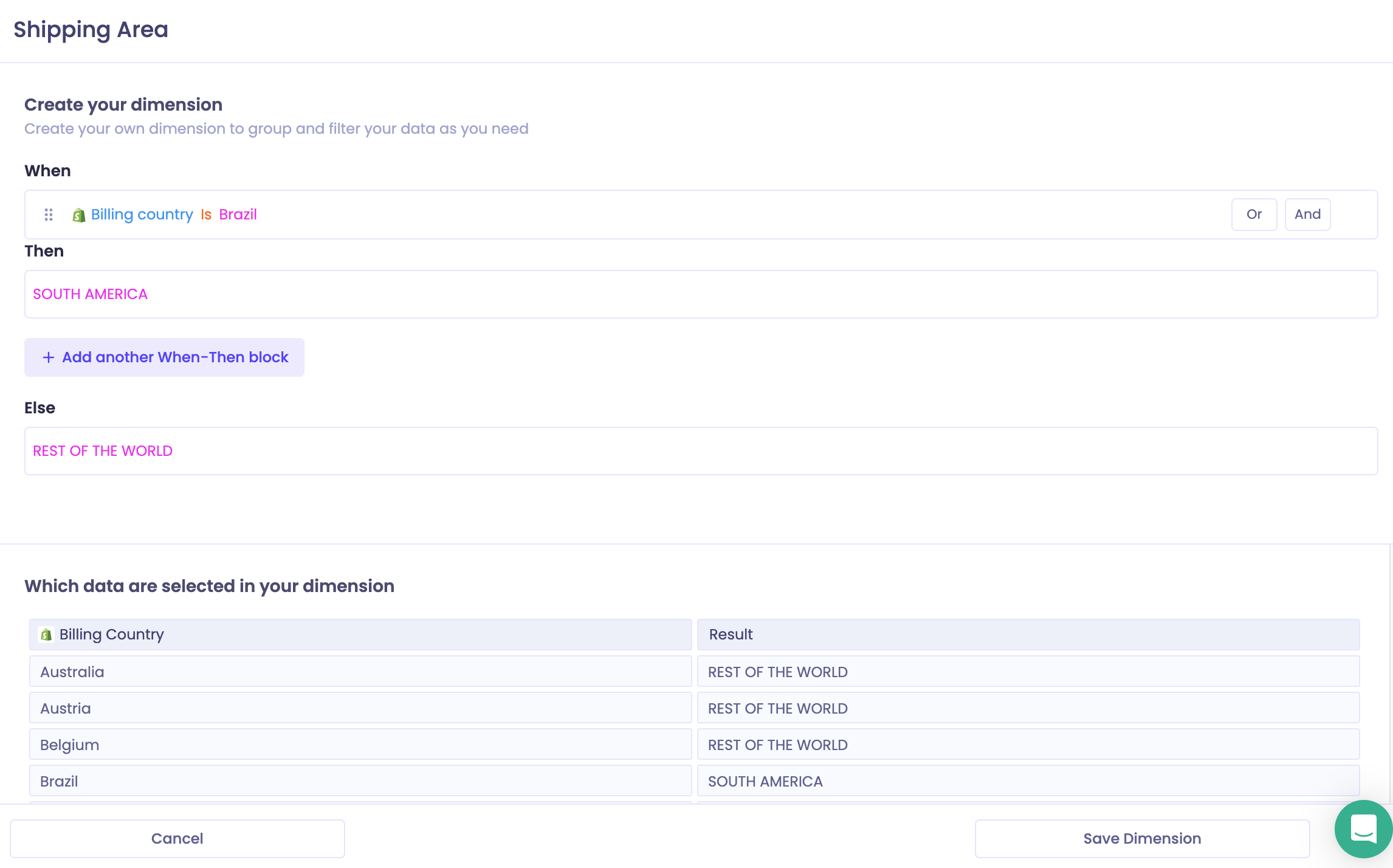Edit the Brazil condition value
Viewport: 1393px width, 868px height.
[238, 215]
